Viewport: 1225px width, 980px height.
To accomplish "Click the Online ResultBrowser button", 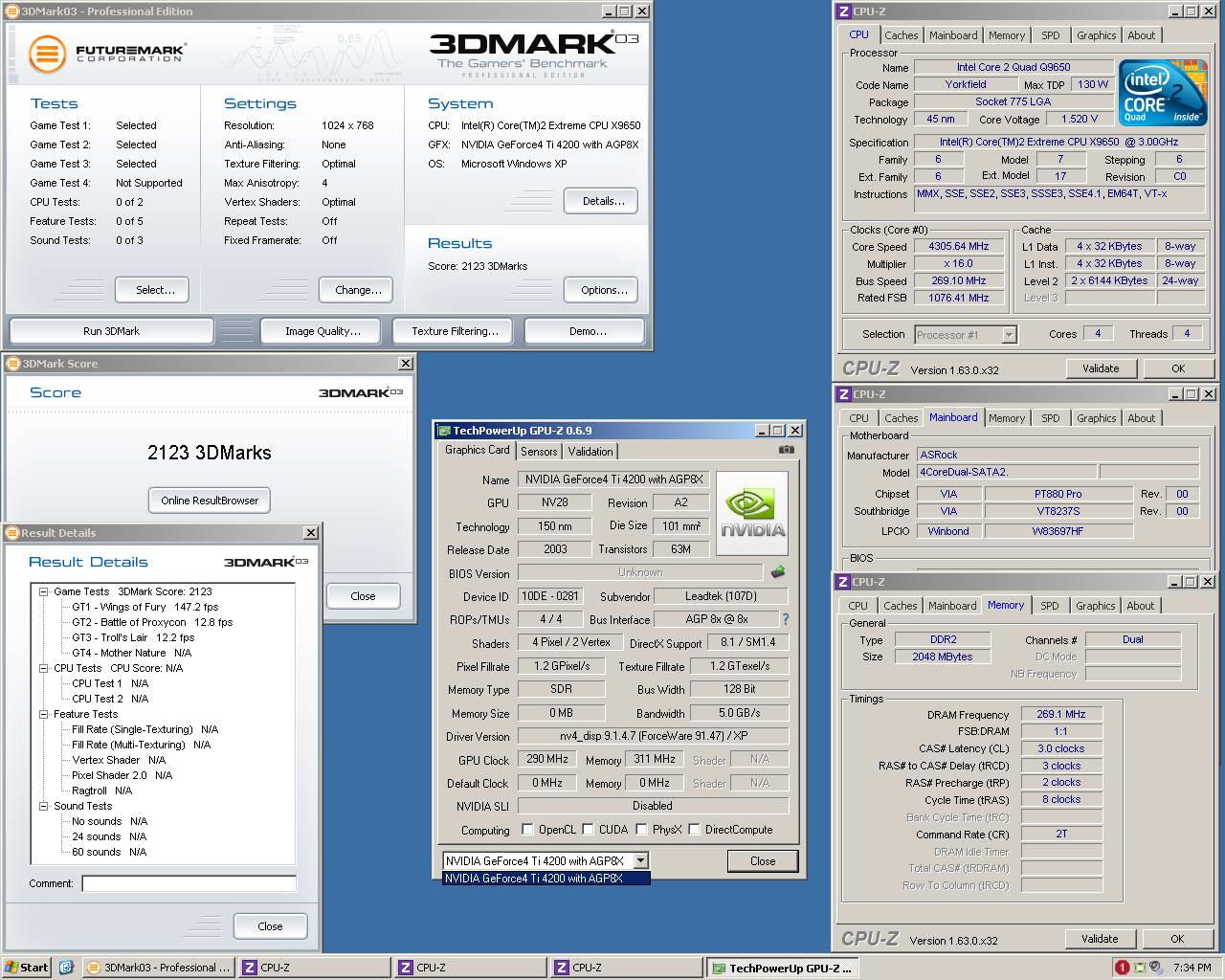I will pos(210,501).
